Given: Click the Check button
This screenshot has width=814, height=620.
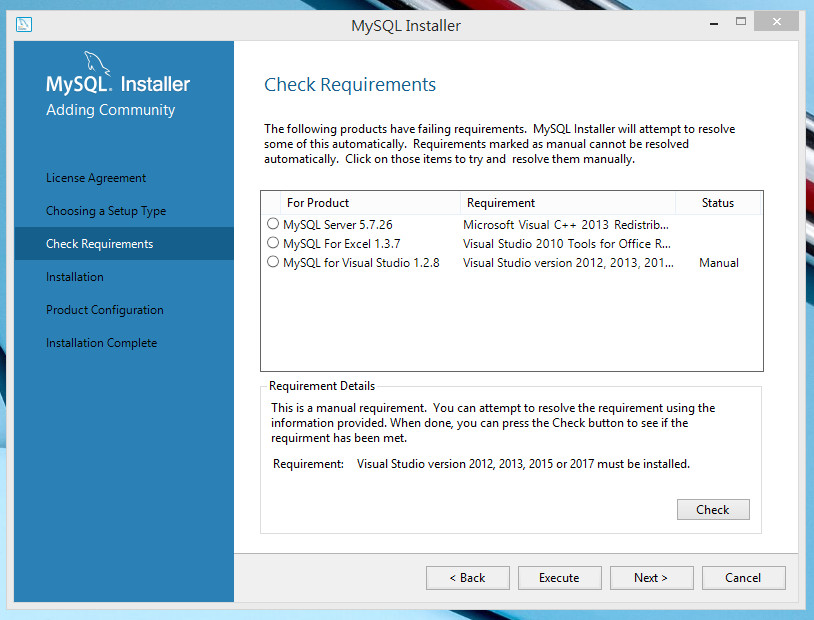Looking at the screenshot, I should (713, 509).
